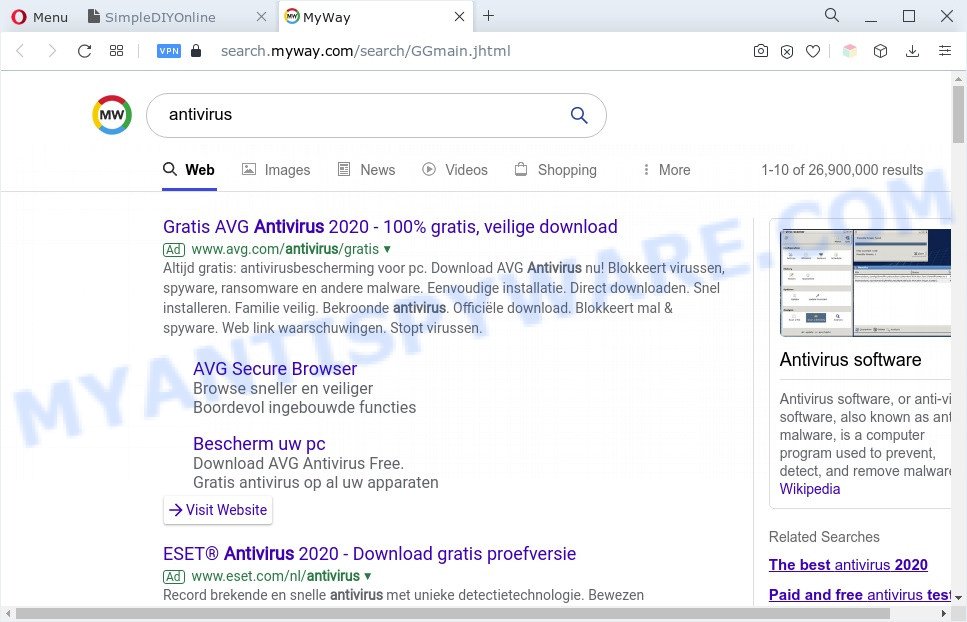Open the AVG Secure Browser sitelink
Screen dimensions: 967x622
[x=275, y=369]
